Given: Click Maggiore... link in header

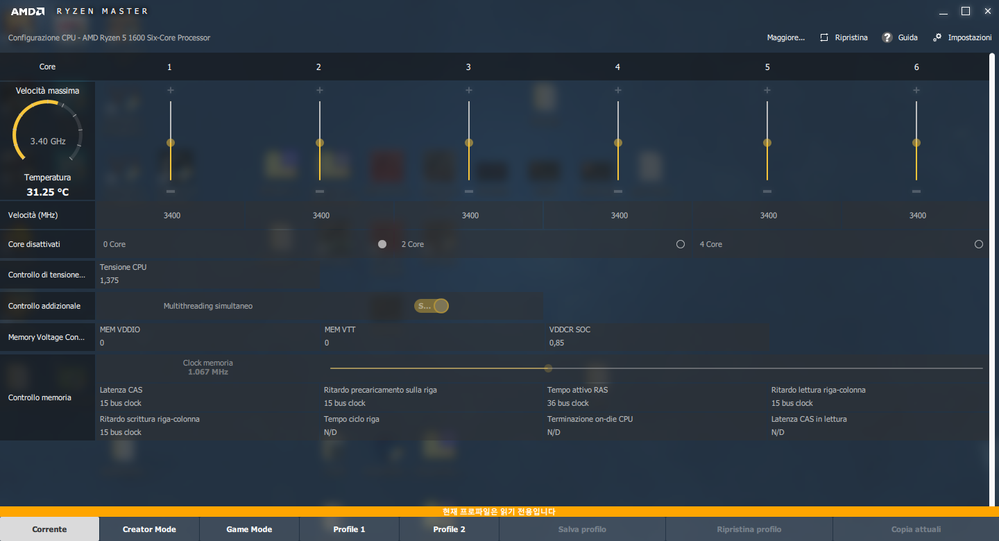Looking at the screenshot, I should [x=786, y=38].
